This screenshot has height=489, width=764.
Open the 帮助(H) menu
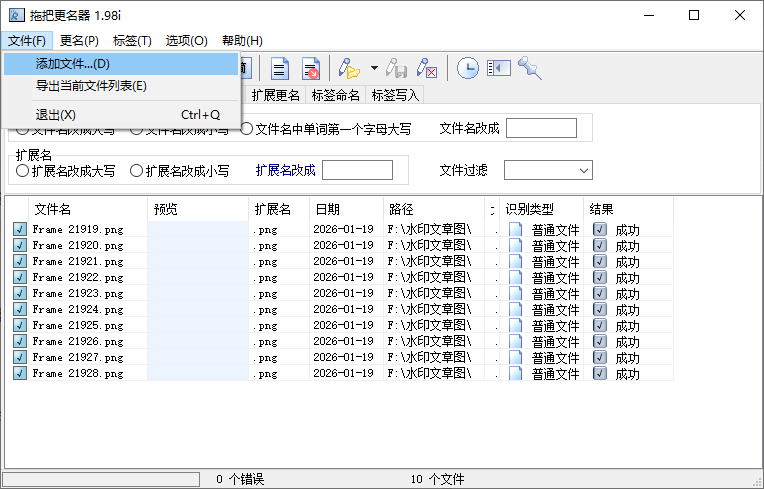pos(242,40)
